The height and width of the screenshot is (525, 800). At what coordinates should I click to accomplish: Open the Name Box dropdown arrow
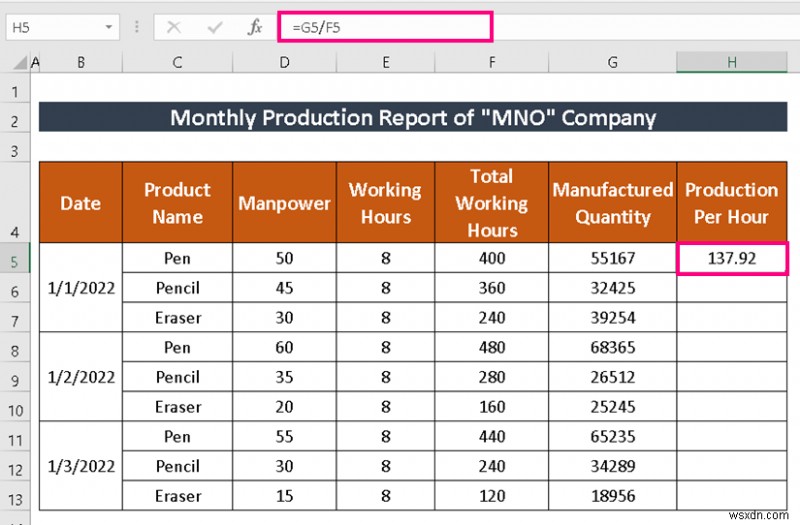pyautogui.click(x=109, y=27)
